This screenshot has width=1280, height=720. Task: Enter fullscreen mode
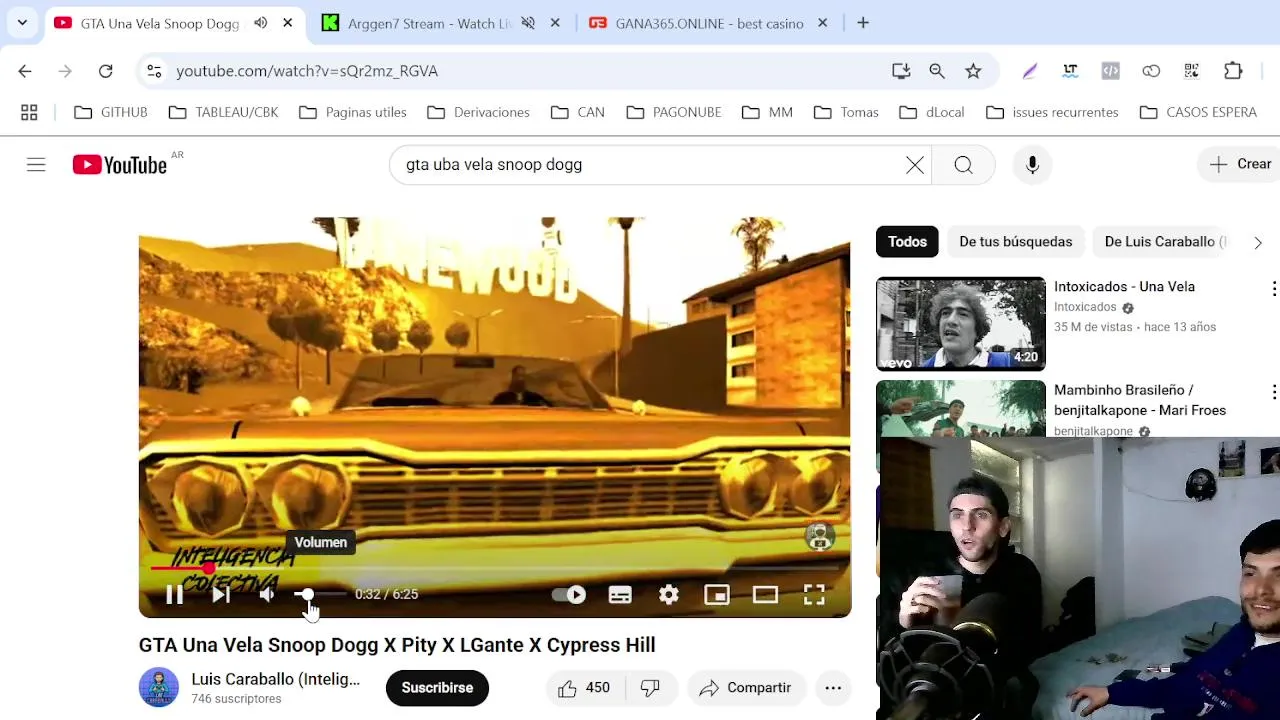pos(814,595)
